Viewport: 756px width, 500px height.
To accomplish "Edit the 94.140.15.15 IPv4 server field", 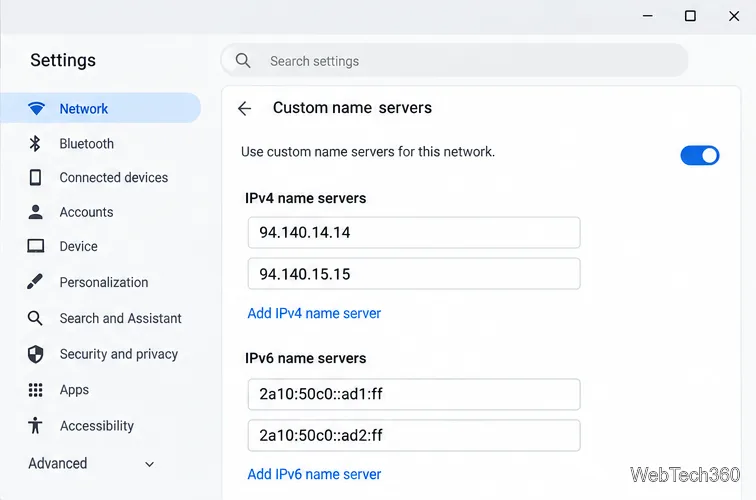I will pyautogui.click(x=414, y=274).
